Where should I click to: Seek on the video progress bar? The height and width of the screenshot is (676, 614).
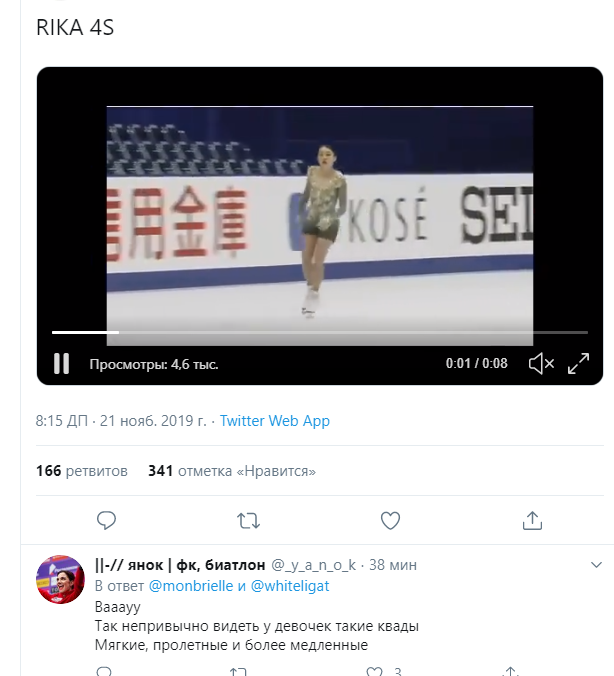(320, 332)
